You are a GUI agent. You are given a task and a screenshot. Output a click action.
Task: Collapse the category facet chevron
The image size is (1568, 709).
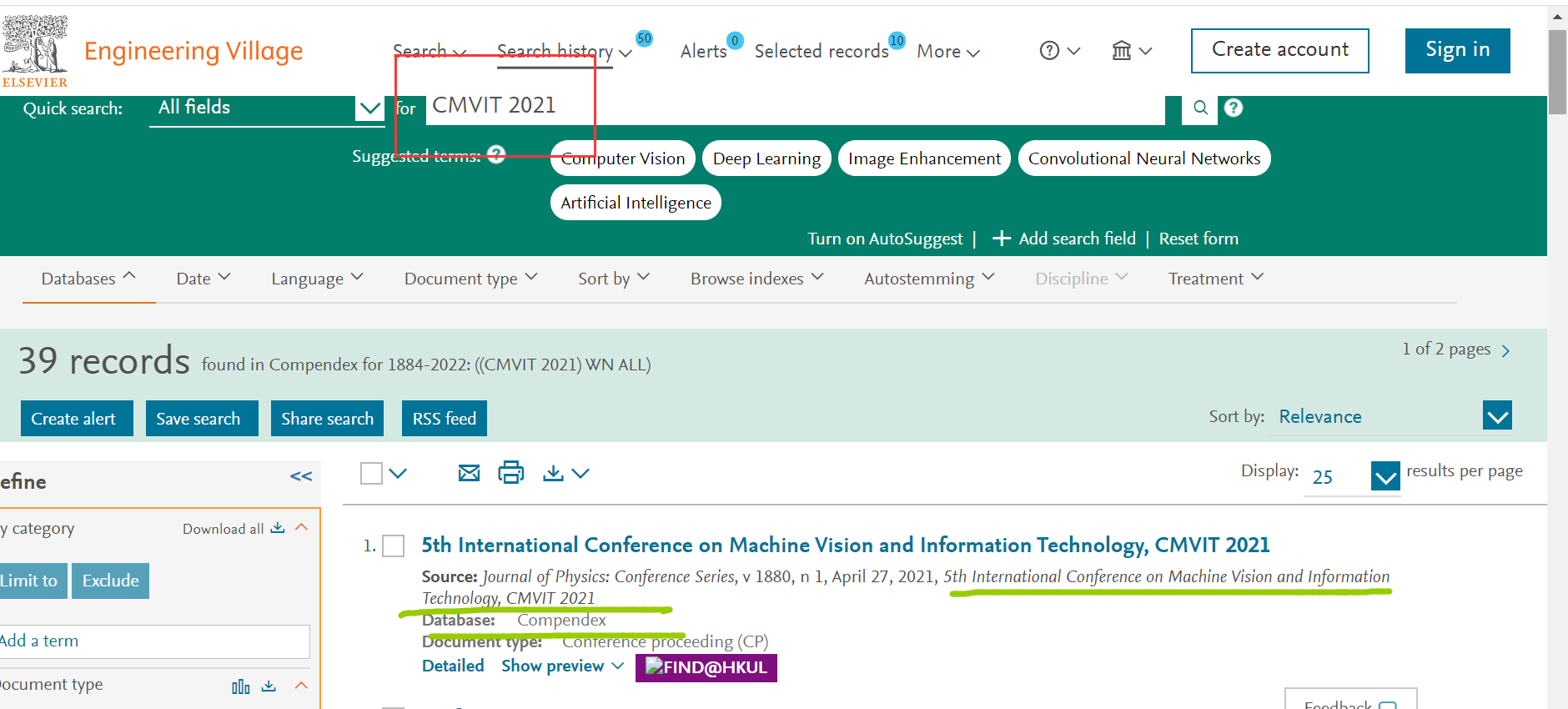coord(302,527)
